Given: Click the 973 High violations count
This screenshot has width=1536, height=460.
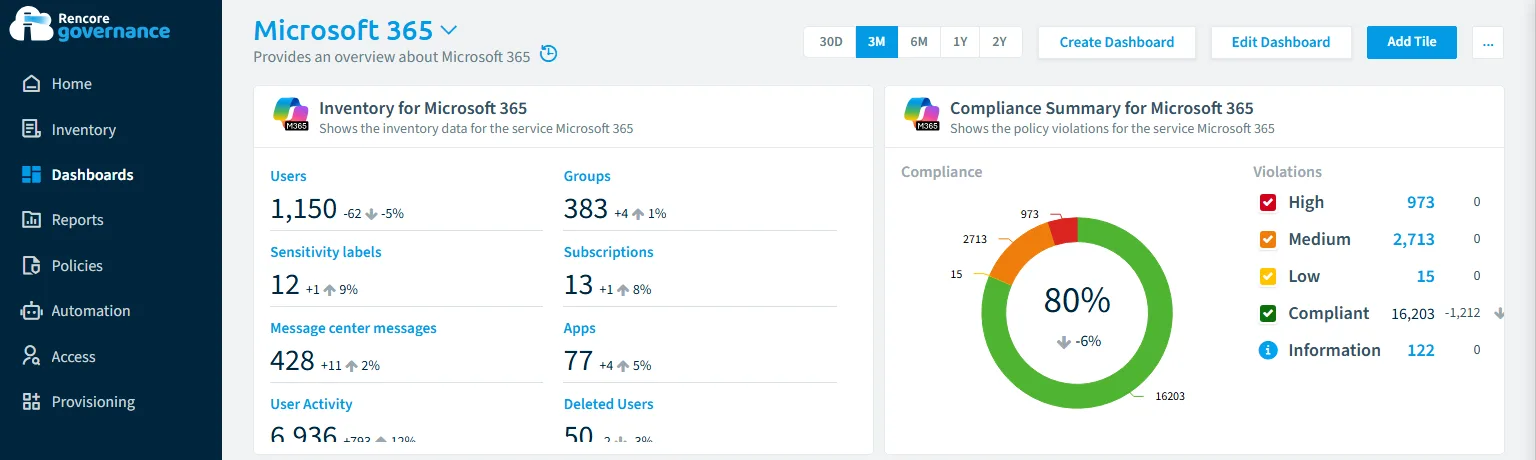Looking at the screenshot, I should click(x=1420, y=202).
